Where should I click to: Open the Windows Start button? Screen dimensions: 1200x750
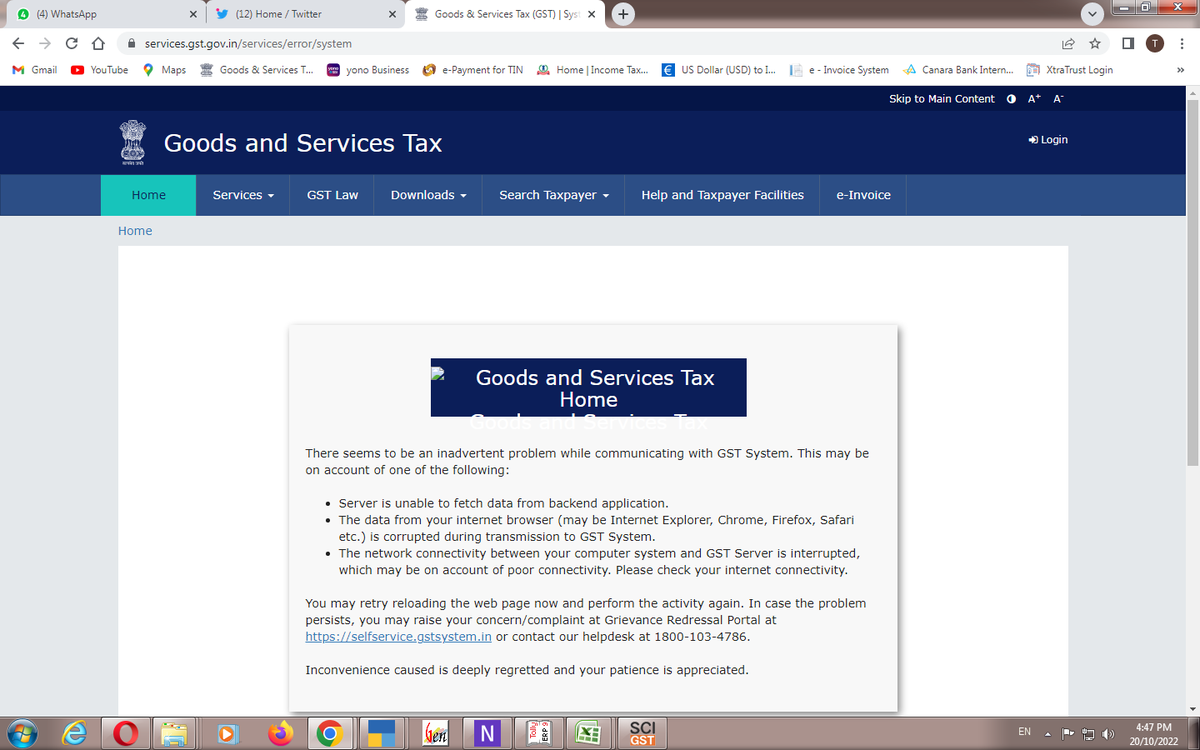click(x=21, y=733)
